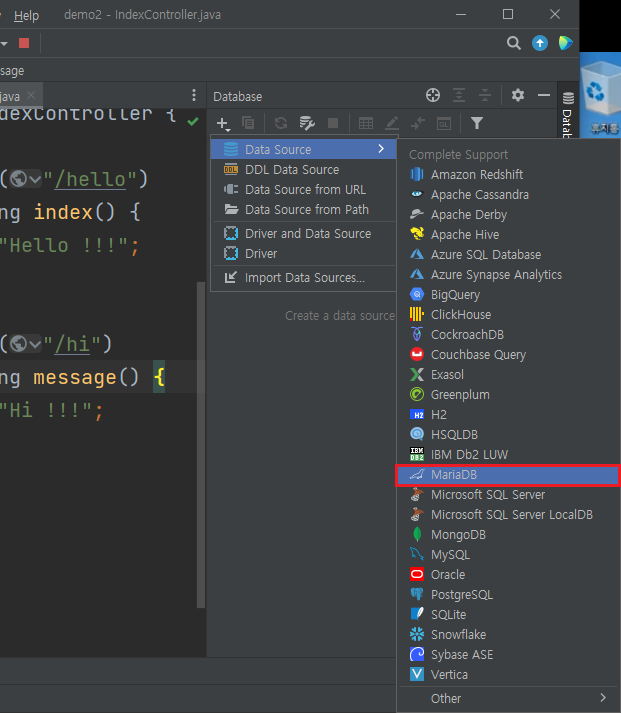Select Data Source menu entry
This screenshot has width=621, height=713.
coord(304,149)
